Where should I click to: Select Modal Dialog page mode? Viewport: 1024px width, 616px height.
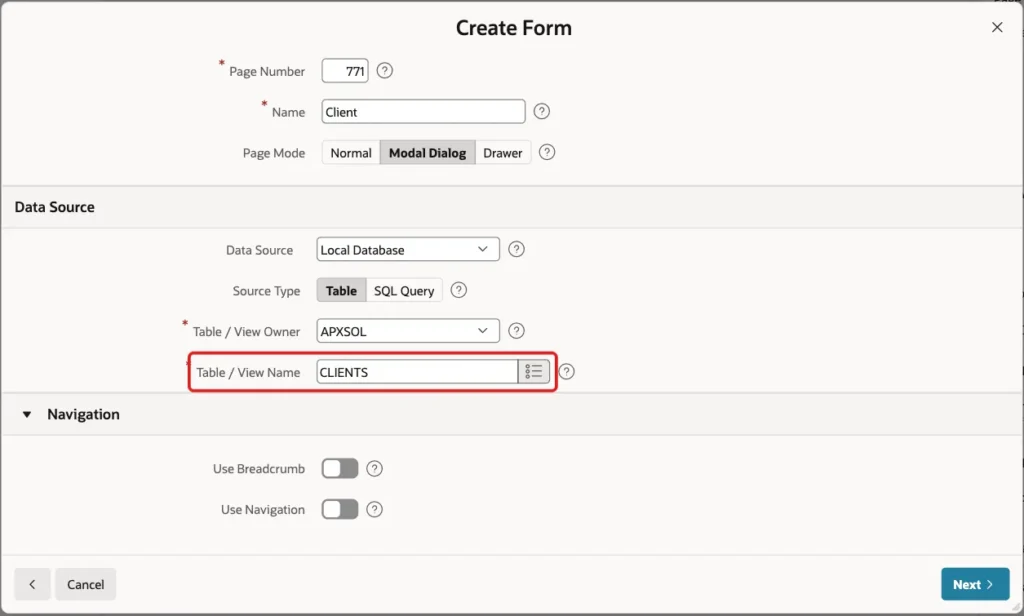pyautogui.click(x=428, y=153)
